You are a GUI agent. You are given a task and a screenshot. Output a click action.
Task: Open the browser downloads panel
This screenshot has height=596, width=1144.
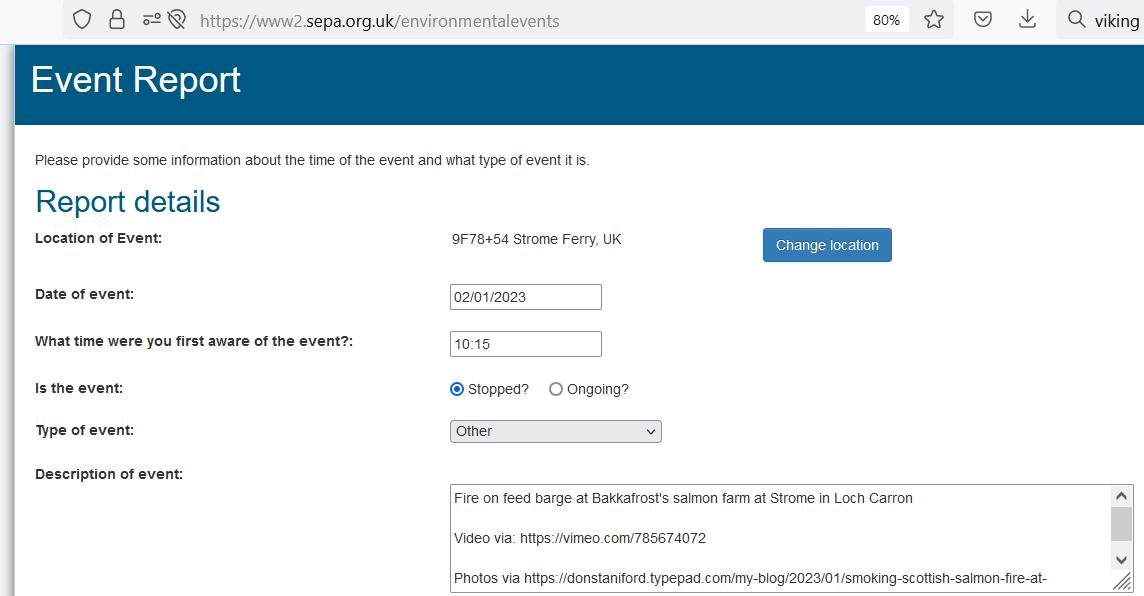click(x=1027, y=20)
